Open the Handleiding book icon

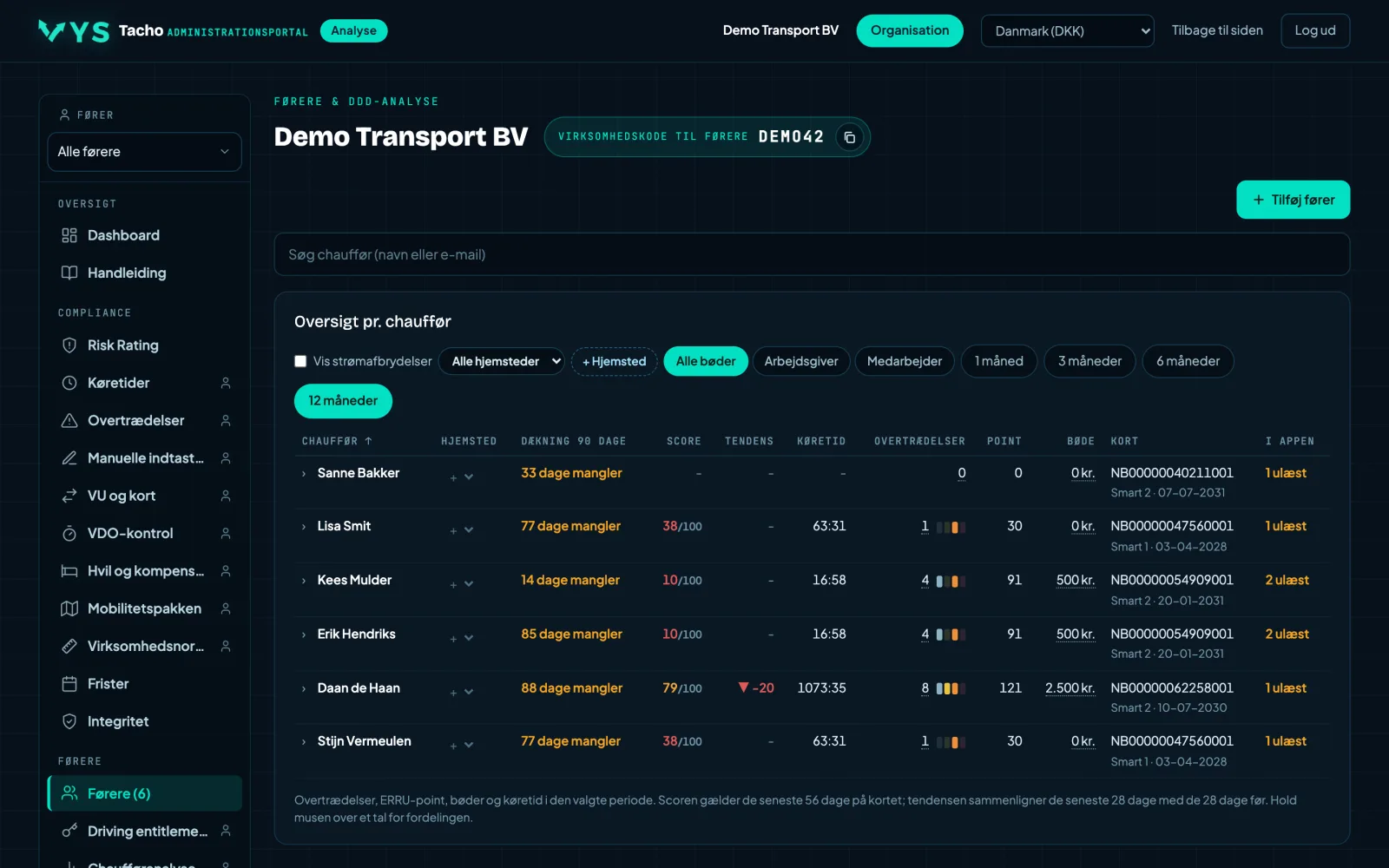[x=69, y=273]
